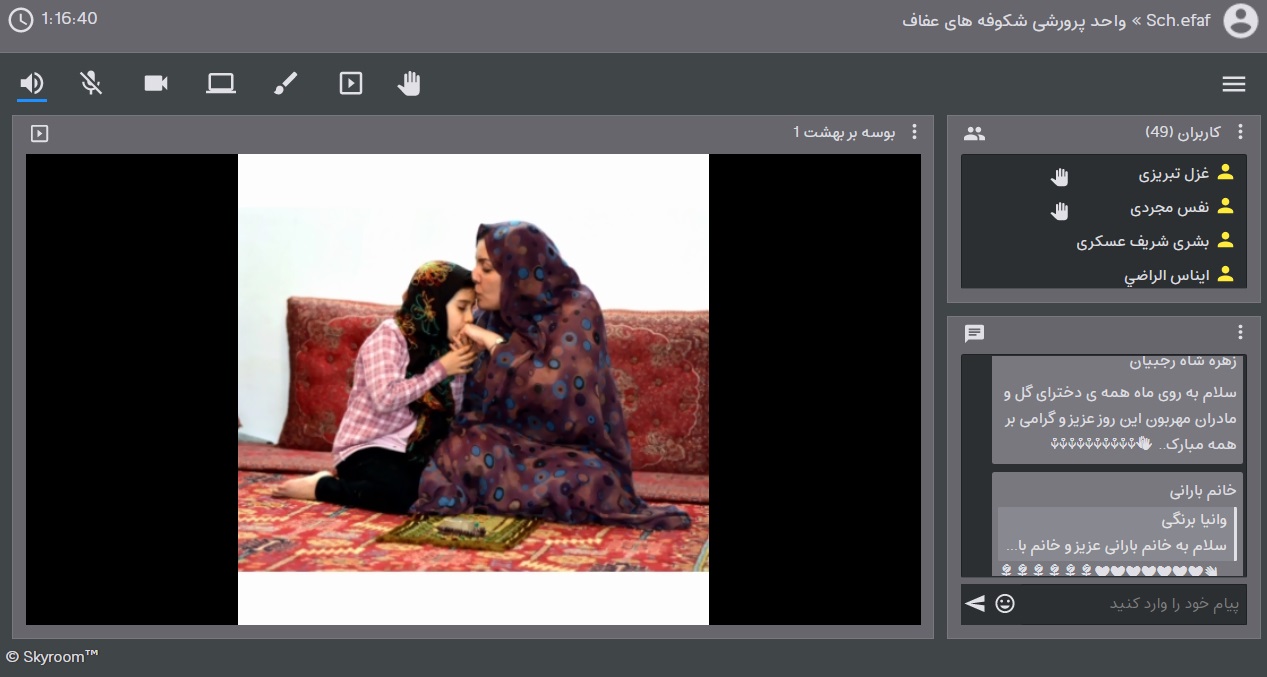
Task: Unmute the microphone
Action: [91, 84]
